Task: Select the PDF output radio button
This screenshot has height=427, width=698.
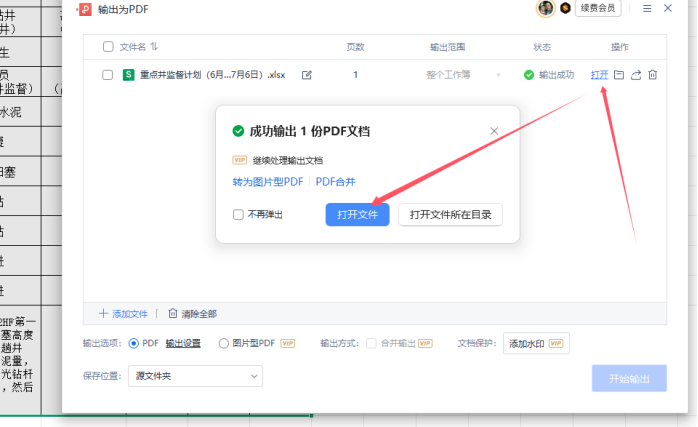Action: click(134, 343)
